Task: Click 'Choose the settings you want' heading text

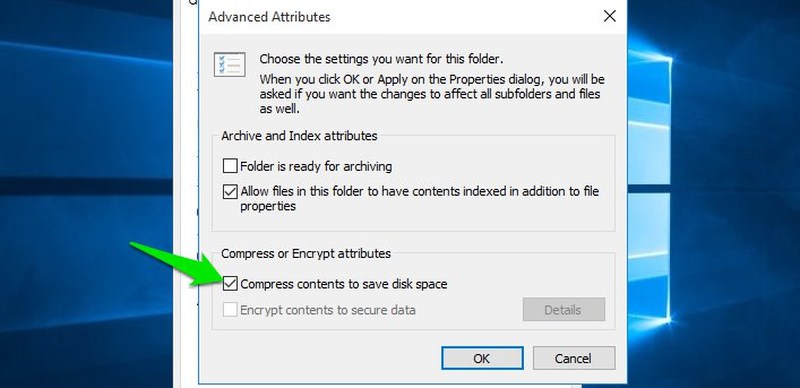Action: tap(381, 59)
